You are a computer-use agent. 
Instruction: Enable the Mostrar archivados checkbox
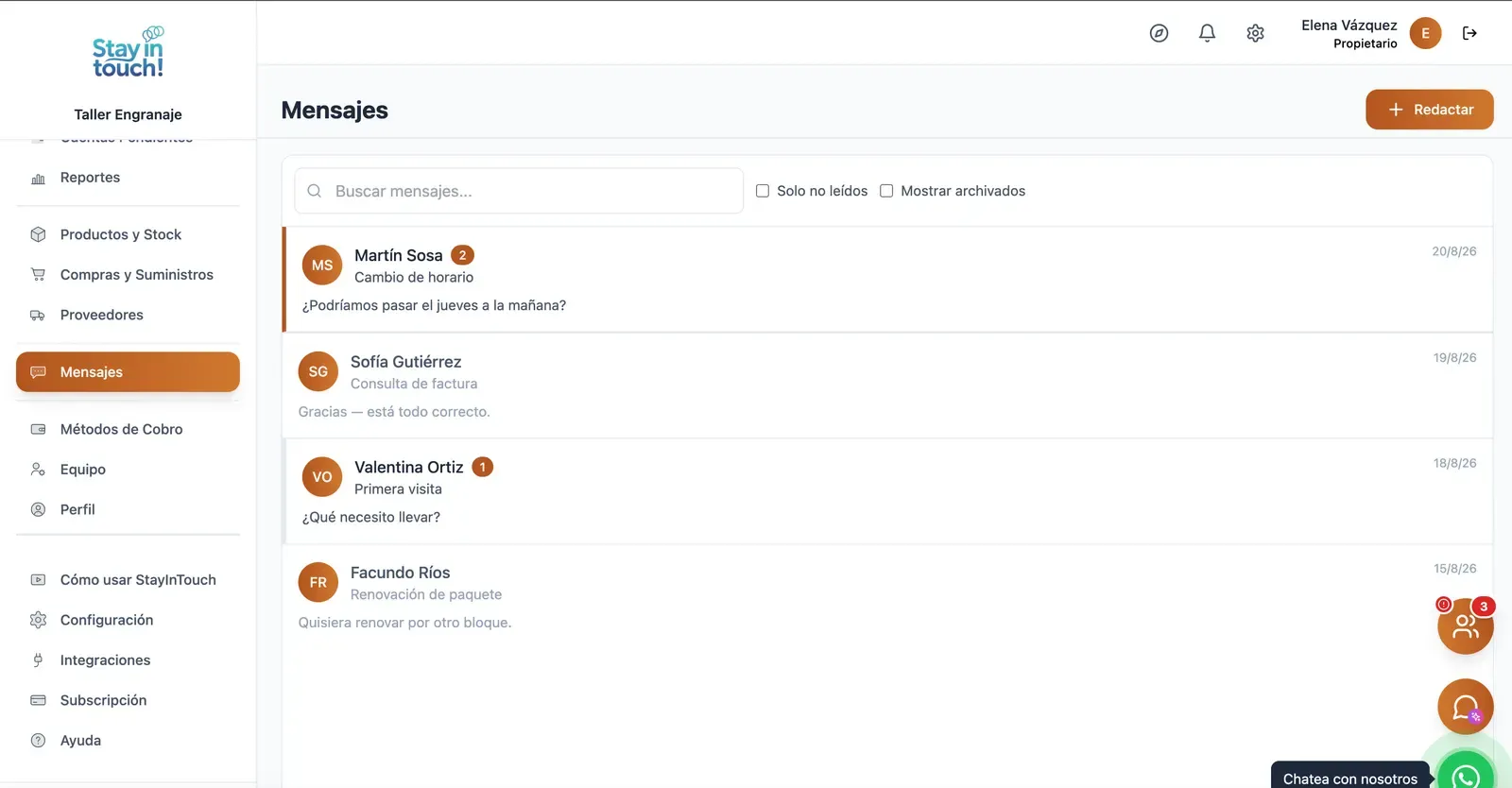tap(886, 191)
